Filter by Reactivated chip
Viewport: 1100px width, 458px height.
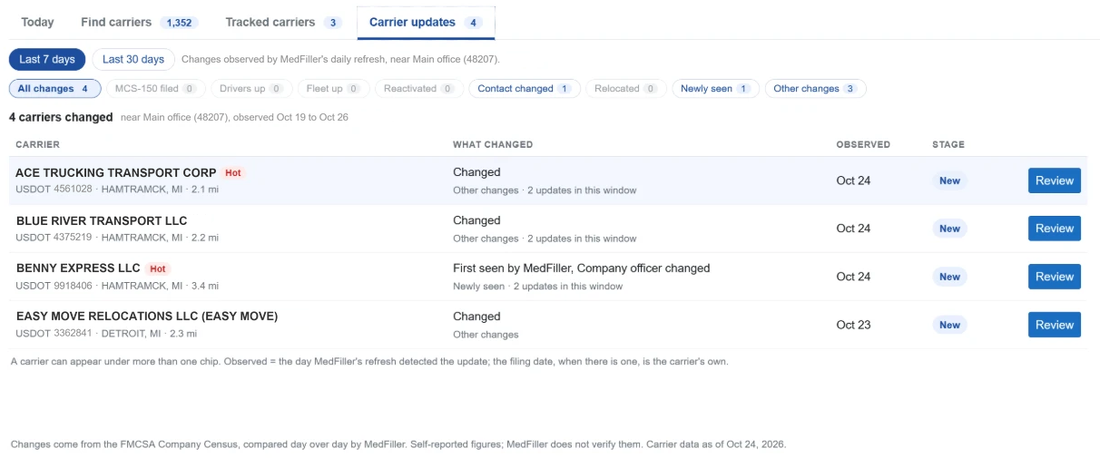(419, 89)
